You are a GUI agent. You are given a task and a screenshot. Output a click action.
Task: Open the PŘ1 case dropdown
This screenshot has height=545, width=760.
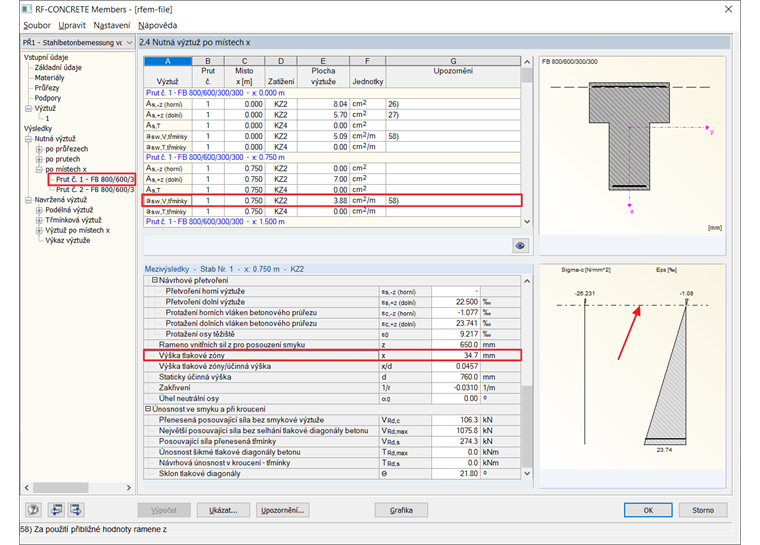pyautogui.click(x=127, y=43)
